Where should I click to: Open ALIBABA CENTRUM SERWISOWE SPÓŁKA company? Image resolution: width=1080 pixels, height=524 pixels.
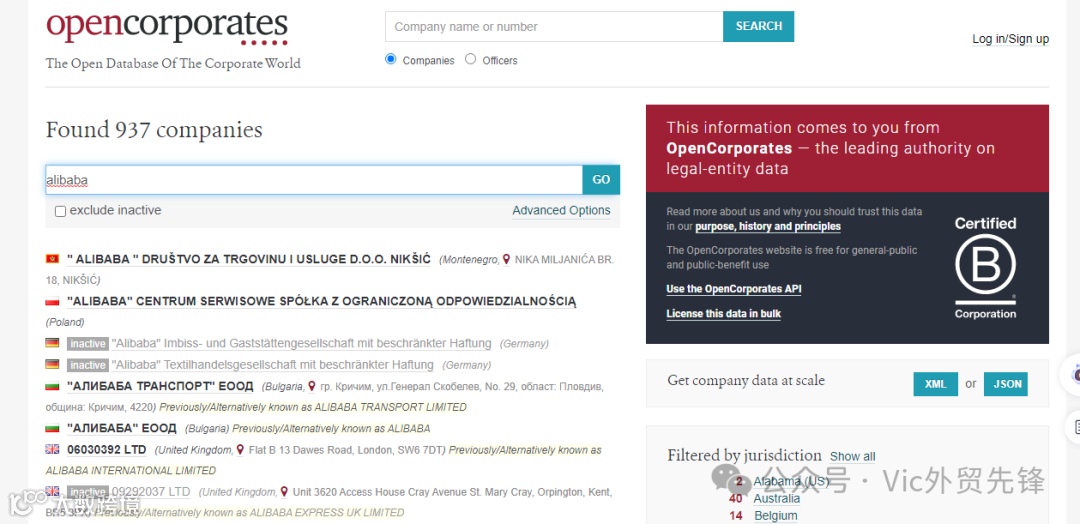tap(322, 302)
